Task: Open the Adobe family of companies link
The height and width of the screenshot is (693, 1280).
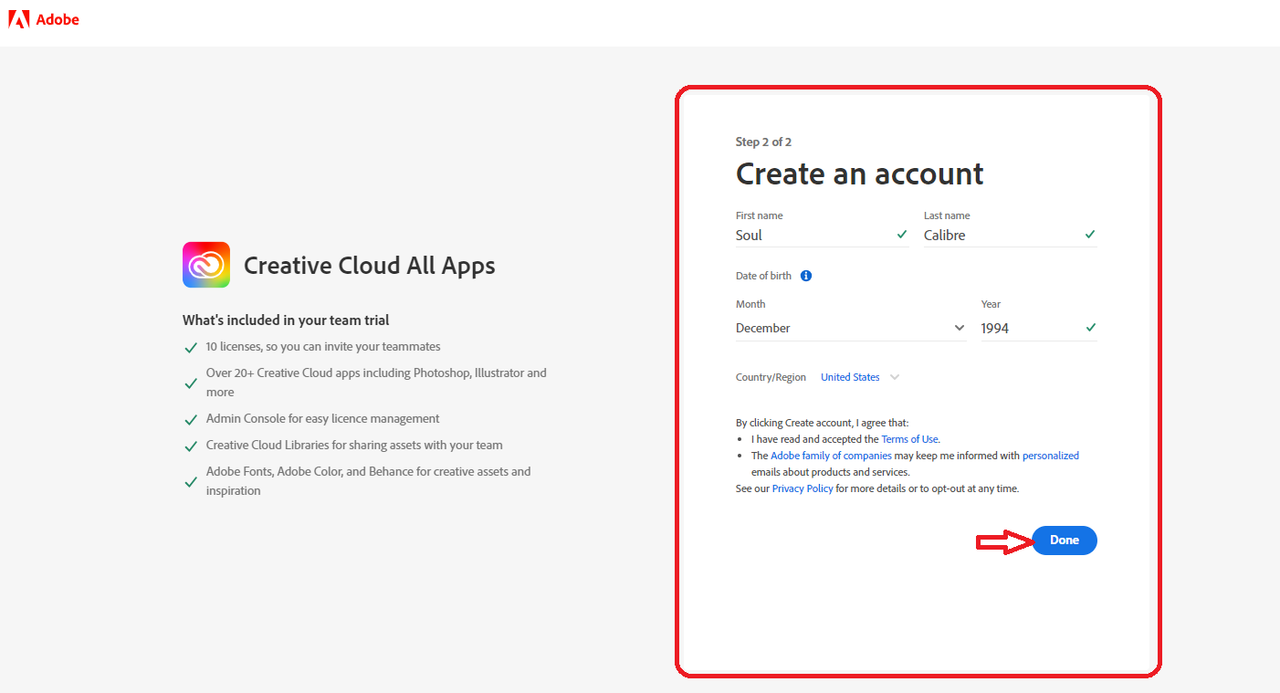Action: click(x=831, y=455)
